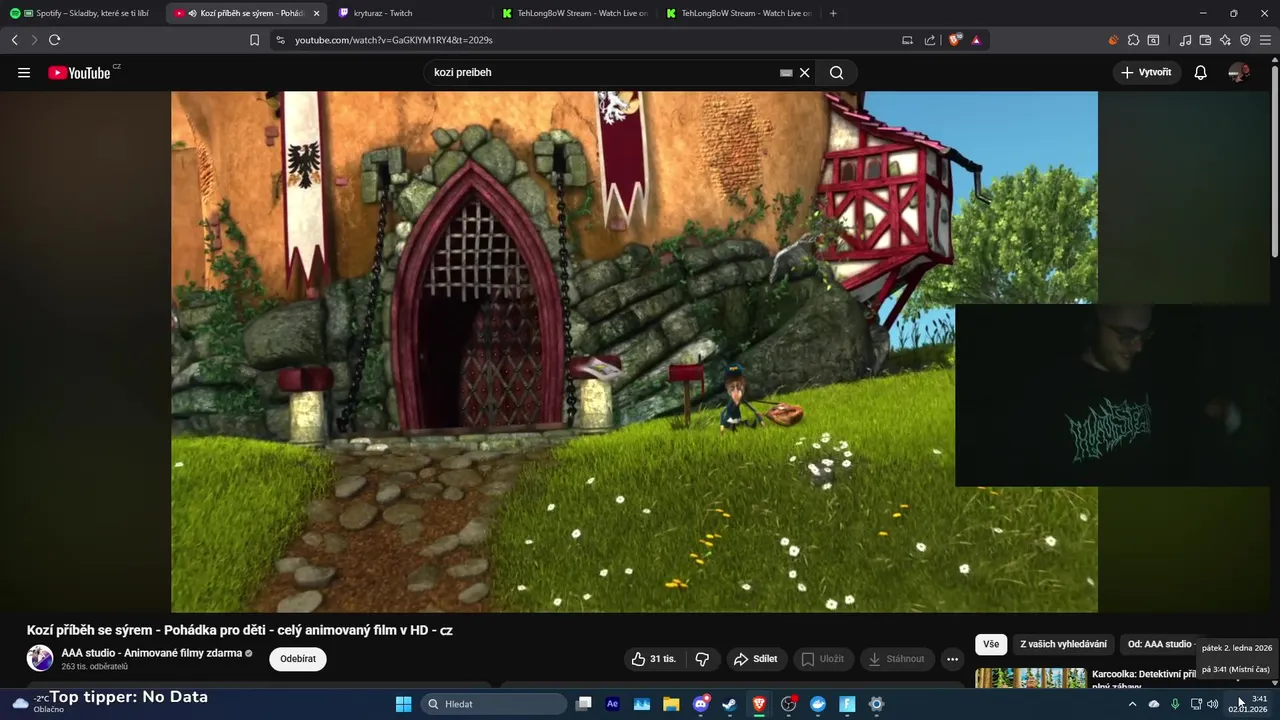
Task: Switch to the kryturaz - Twitch tab
Action: point(410,13)
